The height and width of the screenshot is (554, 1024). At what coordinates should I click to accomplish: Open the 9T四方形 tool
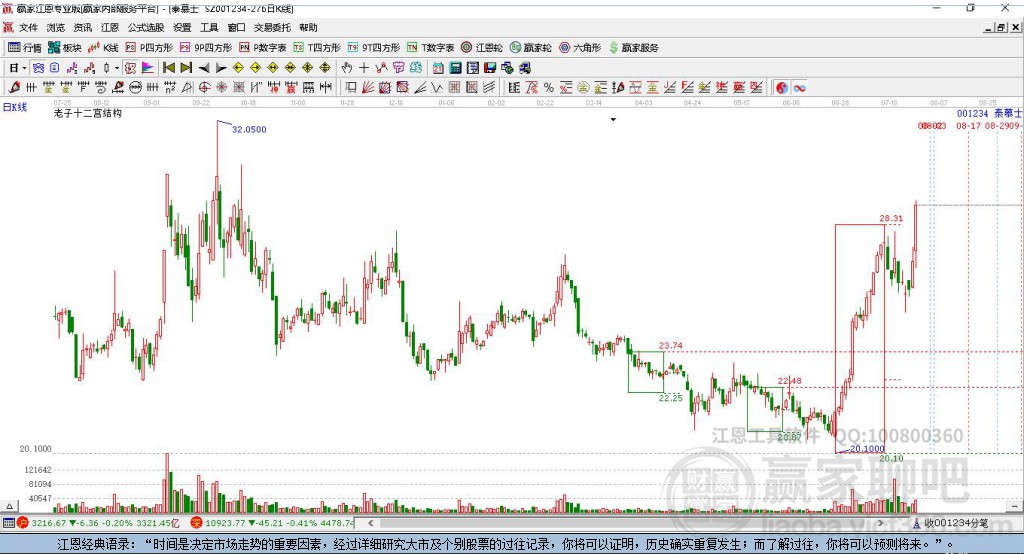[374, 48]
